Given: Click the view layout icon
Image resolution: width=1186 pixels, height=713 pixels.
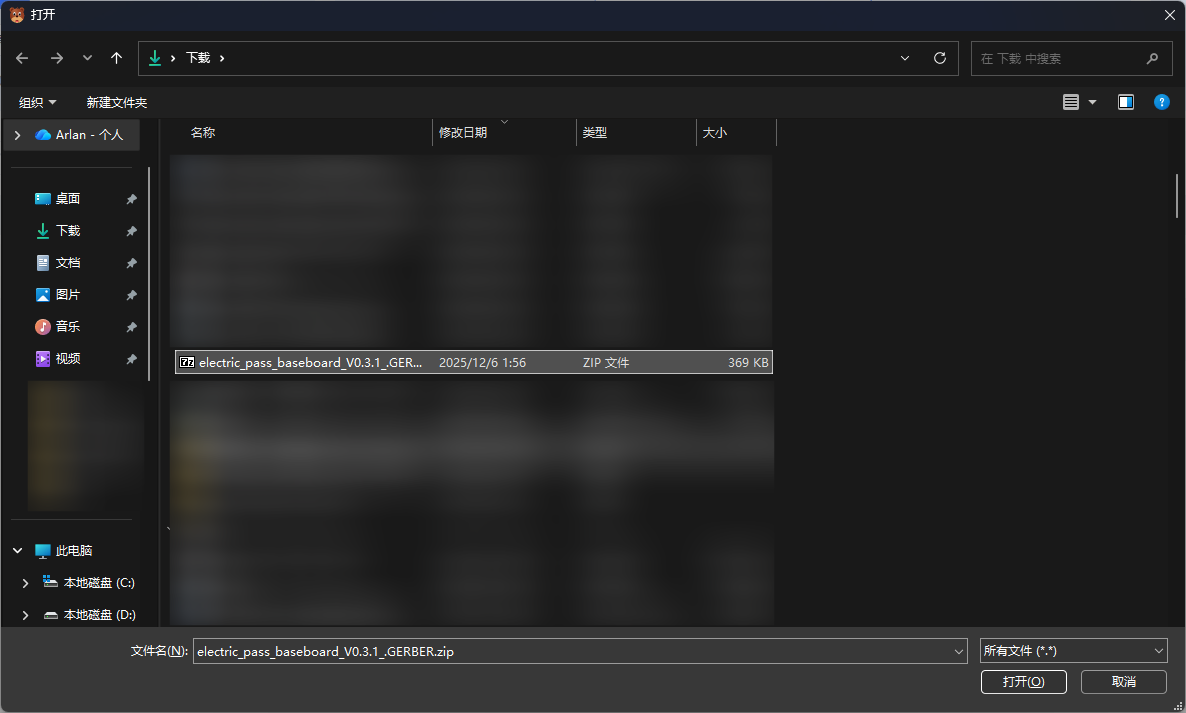Looking at the screenshot, I should point(1071,102).
